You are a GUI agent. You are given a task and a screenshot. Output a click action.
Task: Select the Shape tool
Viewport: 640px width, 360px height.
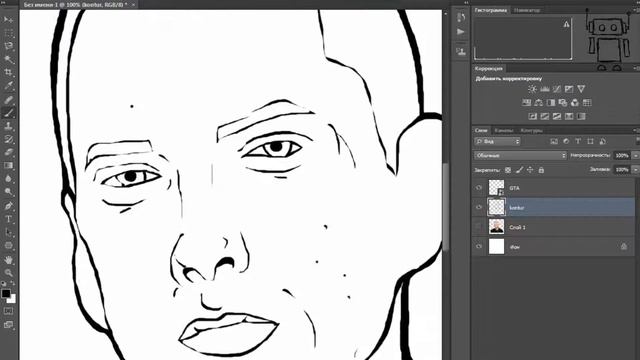tap(8, 246)
